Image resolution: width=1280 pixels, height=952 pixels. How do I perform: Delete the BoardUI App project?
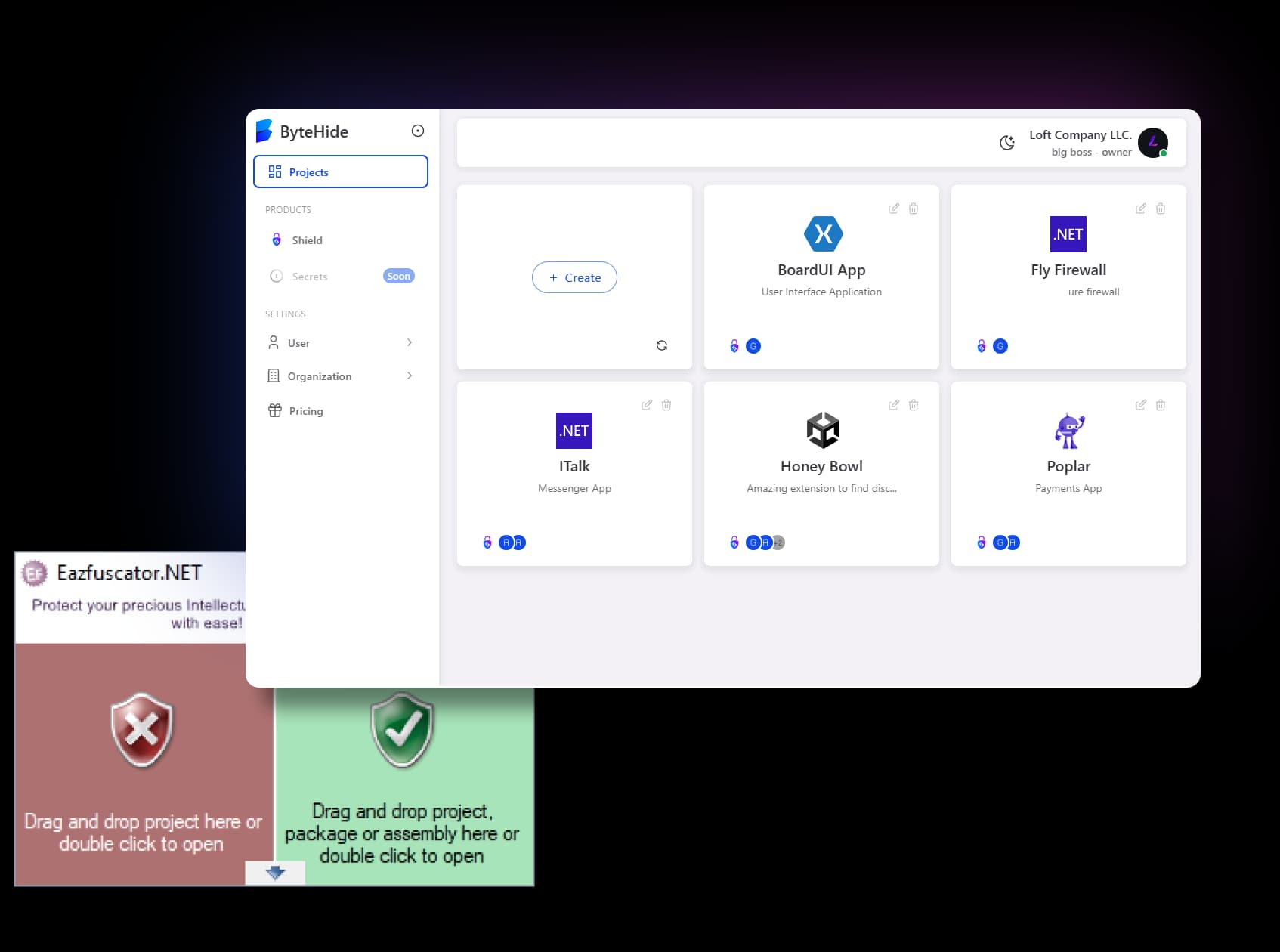914,209
